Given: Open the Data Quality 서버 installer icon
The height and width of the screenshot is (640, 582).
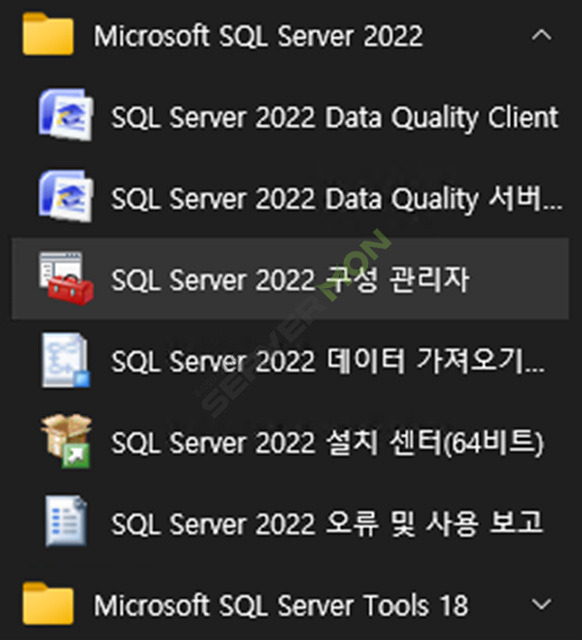Looking at the screenshot, I should pos(66,196).
